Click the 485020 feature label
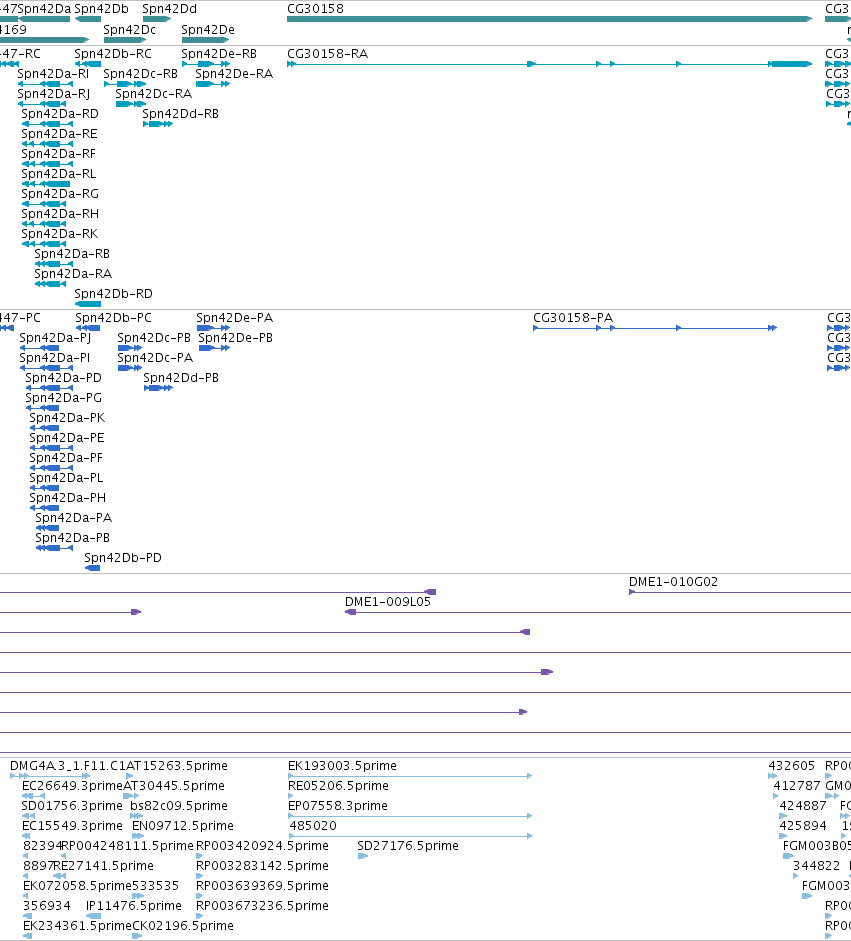 pos(313,826)
